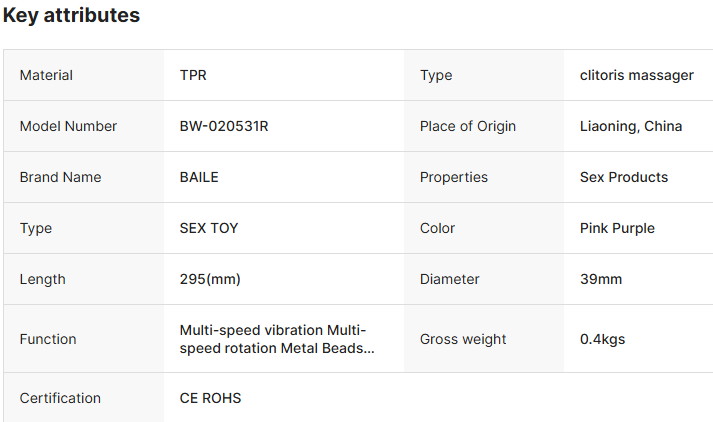713x422 pixels.
Task: Click the Length label cell
Action: [x=84, y=279]
